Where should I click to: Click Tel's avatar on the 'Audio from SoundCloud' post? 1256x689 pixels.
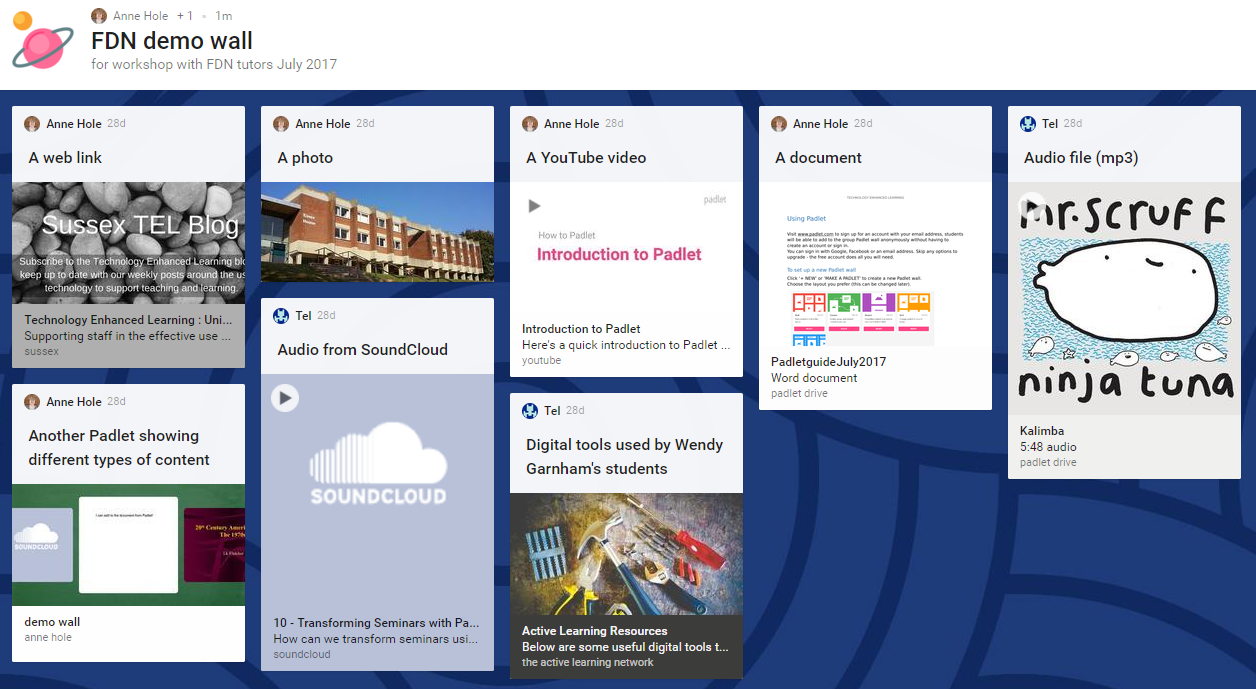(280, 315)
